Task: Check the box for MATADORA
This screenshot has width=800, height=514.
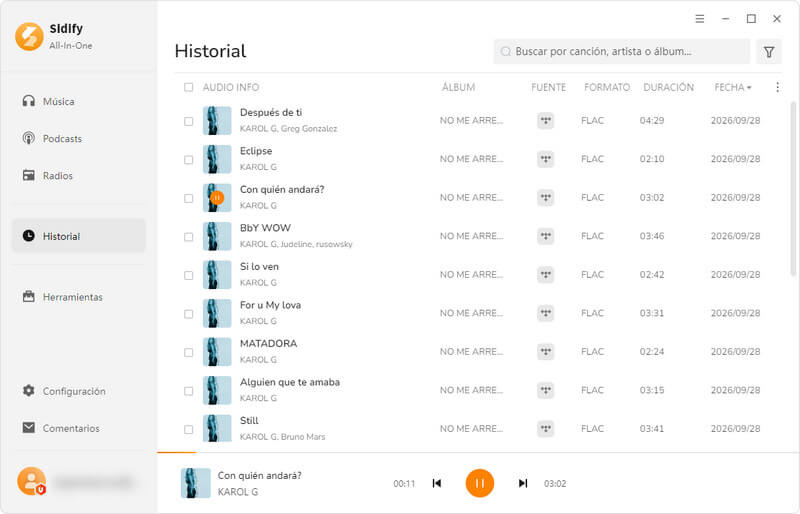Action: tap(188, 352)
